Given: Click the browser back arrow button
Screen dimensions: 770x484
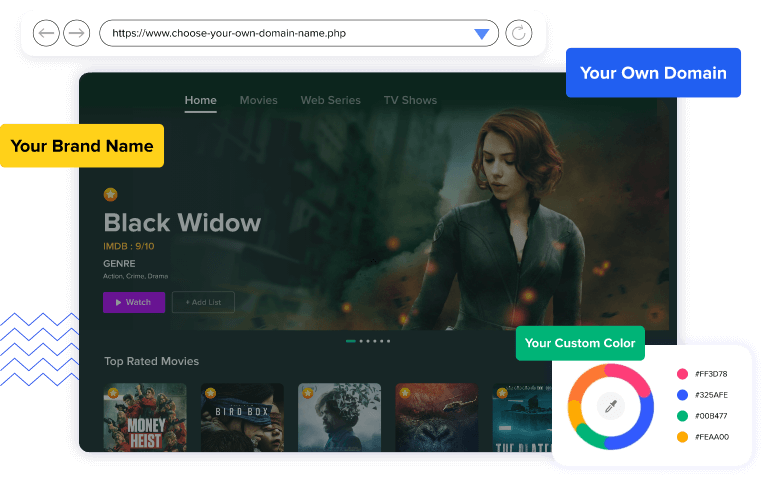Looking at the screenshot, I should 46,33.
